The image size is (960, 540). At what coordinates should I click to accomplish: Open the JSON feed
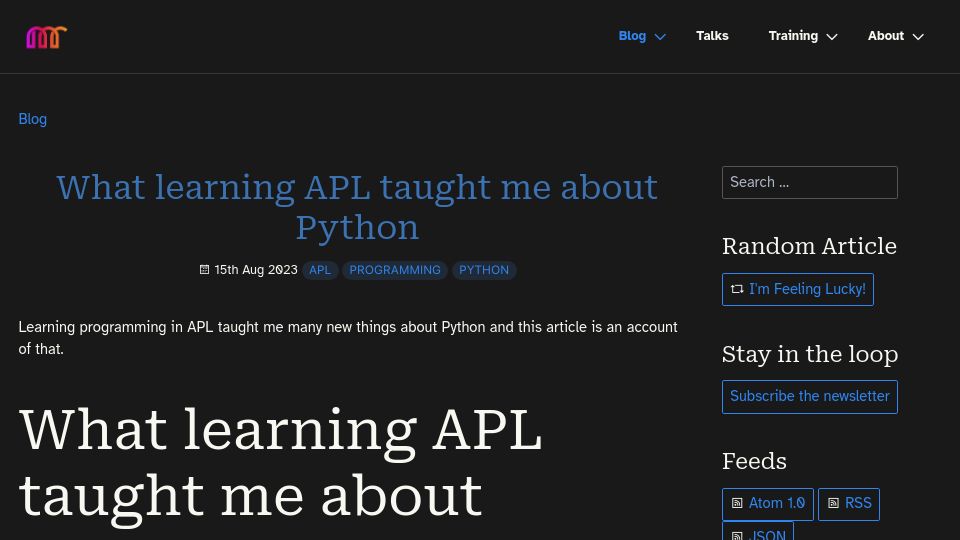point(758,531)
